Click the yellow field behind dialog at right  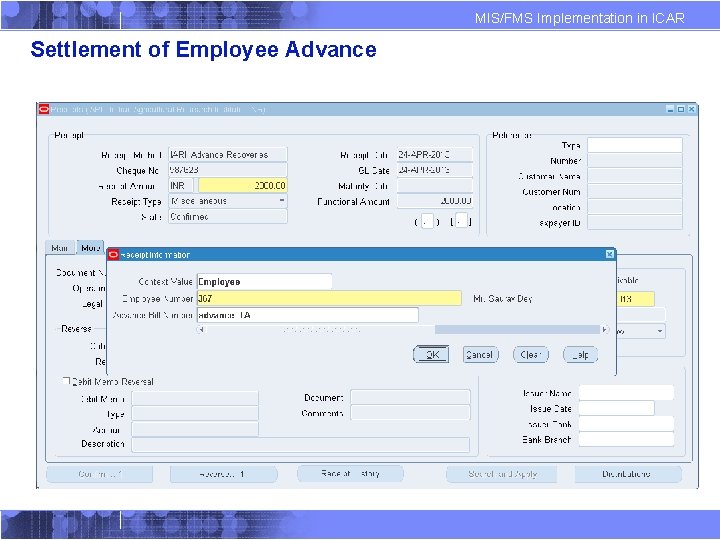pyautogui.click(x=635, y=299)
